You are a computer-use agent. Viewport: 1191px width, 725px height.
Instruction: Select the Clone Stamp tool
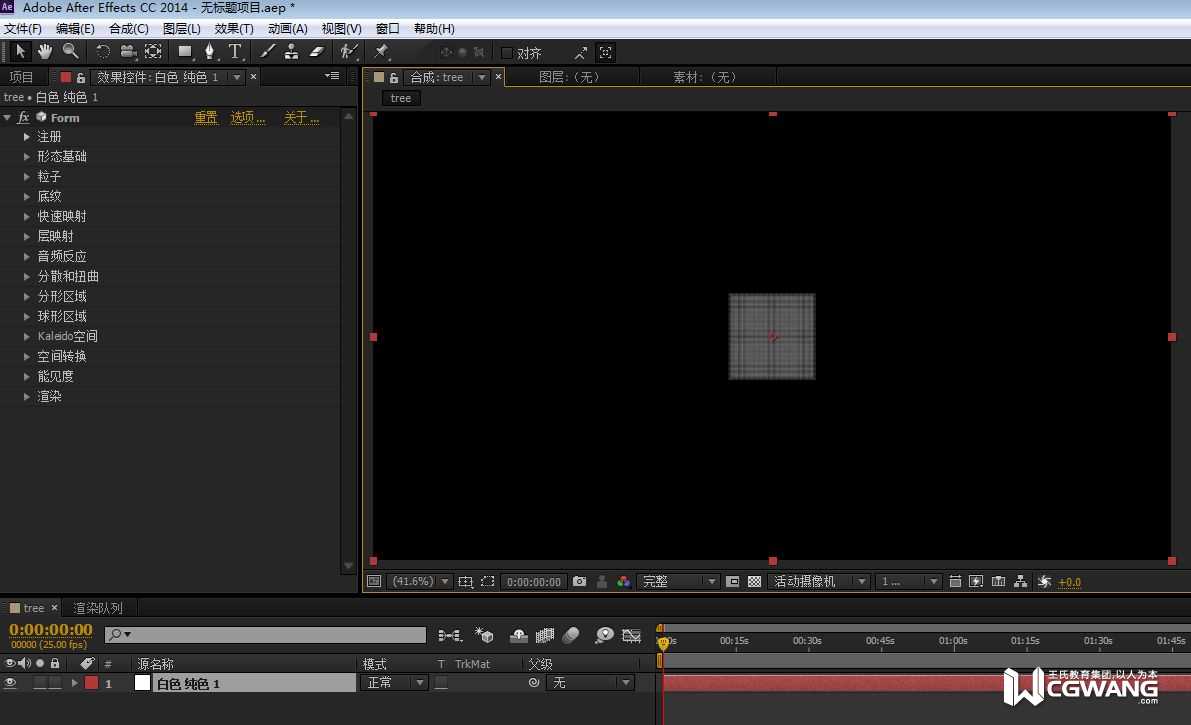click(x=291, y=52)
